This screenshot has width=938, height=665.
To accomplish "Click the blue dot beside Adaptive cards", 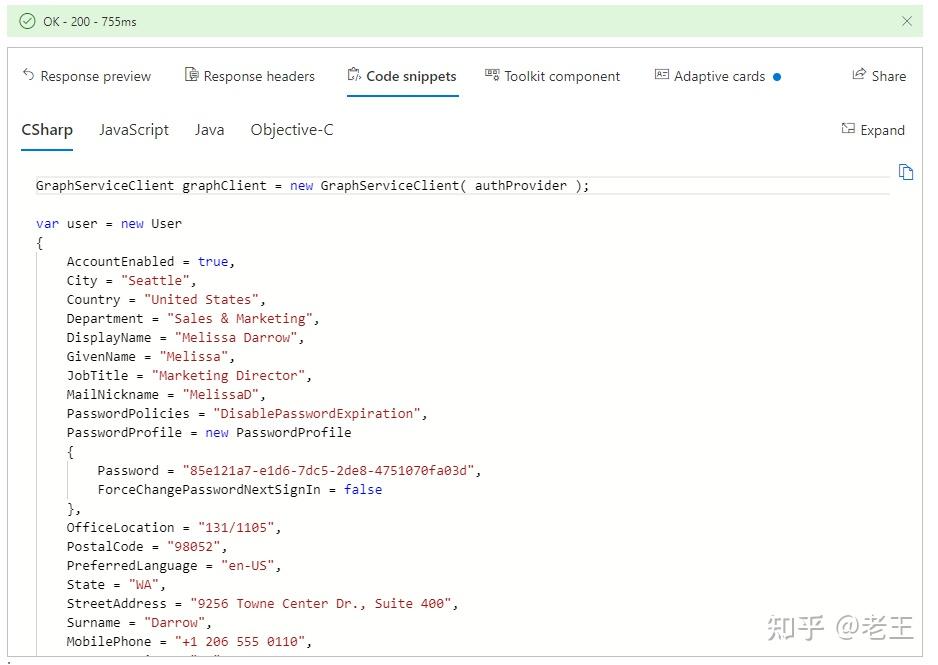I will click(776, 77).
